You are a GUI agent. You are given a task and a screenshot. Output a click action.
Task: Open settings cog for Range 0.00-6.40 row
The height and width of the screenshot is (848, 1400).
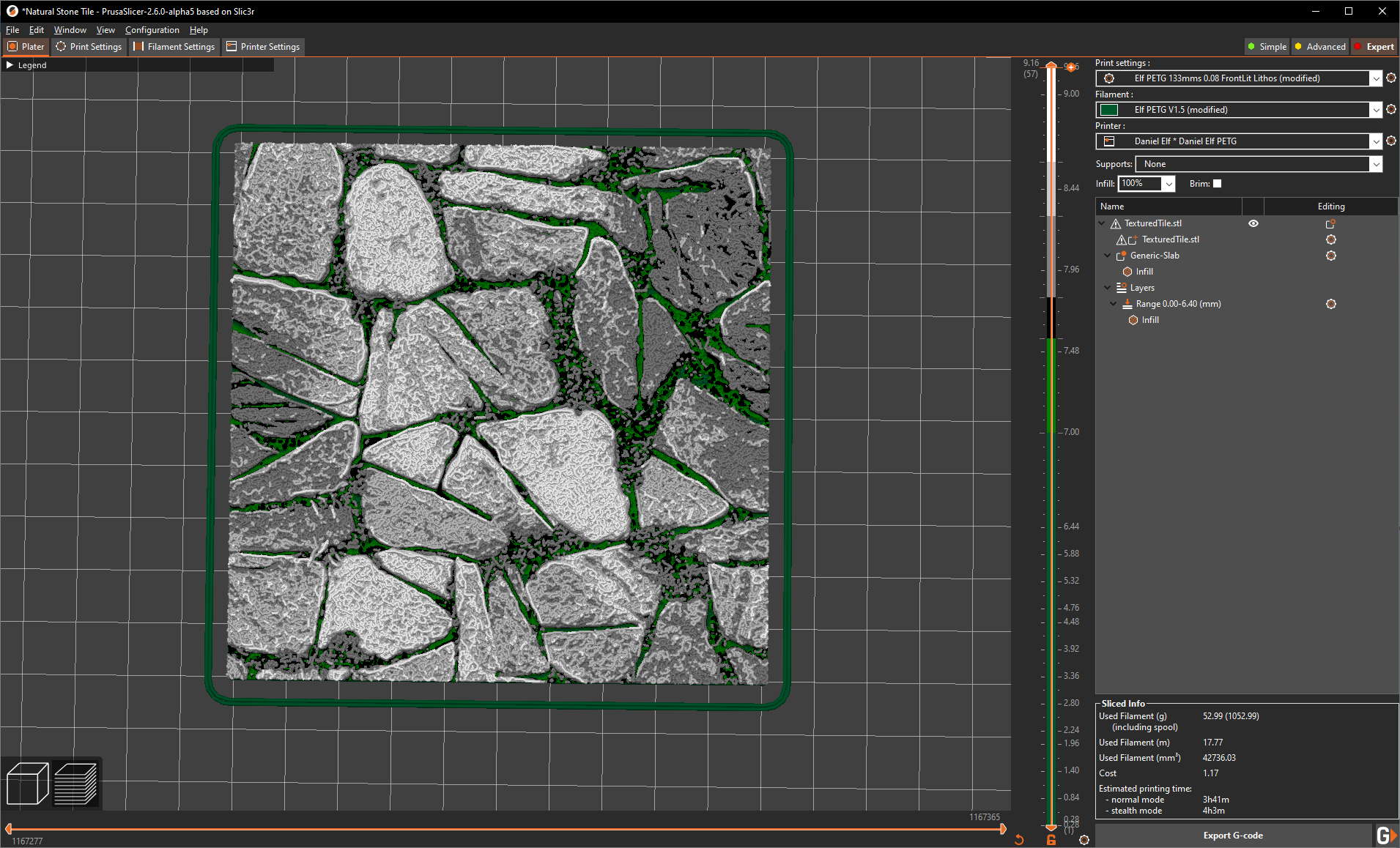tap(1331, 304)
